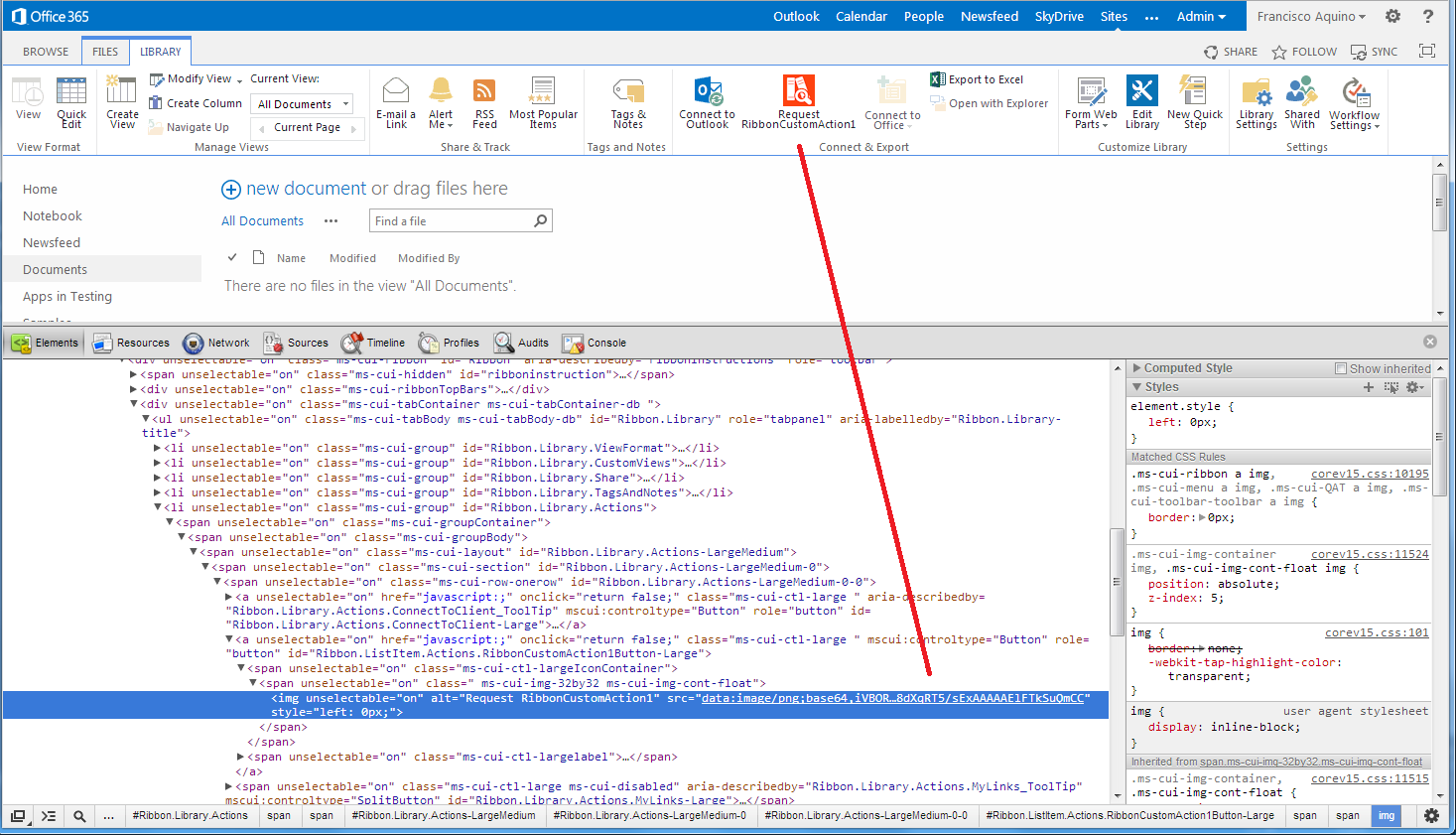This screenshot has height=835, width=1456.
Task: Click the Find a file search box
Action: pos(461,220)
